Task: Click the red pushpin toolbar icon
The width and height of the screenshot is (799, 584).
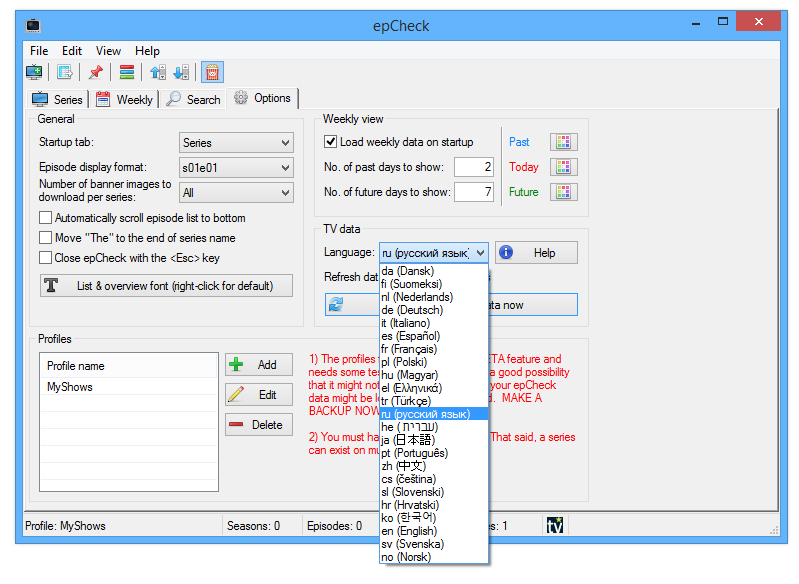Action: pos(96,72)
